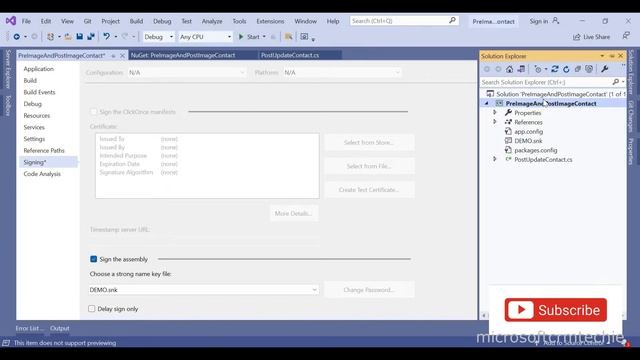Click the New Project toolbar icon
This screenshot has width=640, height=360.
[50, 37]
